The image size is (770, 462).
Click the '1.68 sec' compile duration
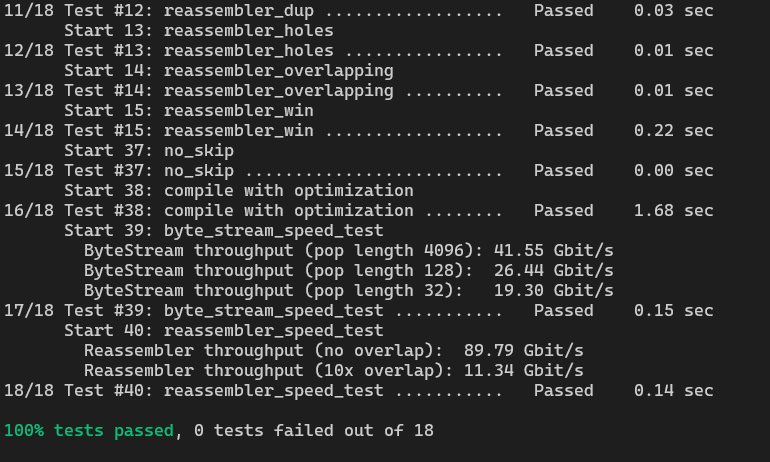(x=674, y=211)
